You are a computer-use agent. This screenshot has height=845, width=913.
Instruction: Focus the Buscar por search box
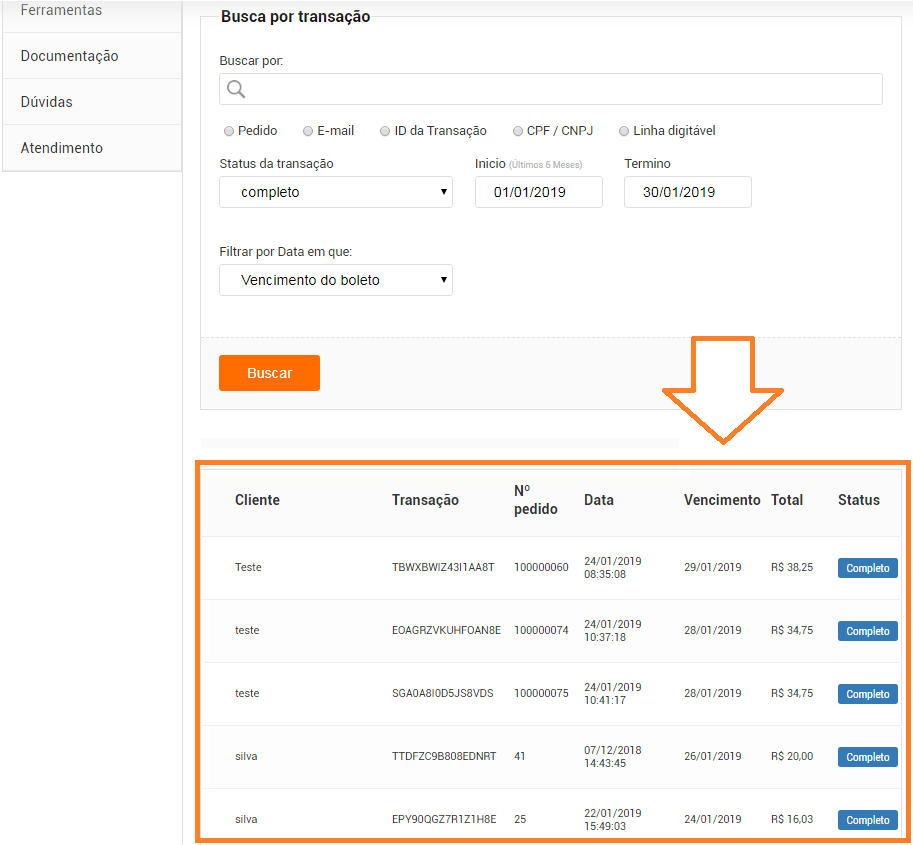pyautogui.click(x=551, y=89)
